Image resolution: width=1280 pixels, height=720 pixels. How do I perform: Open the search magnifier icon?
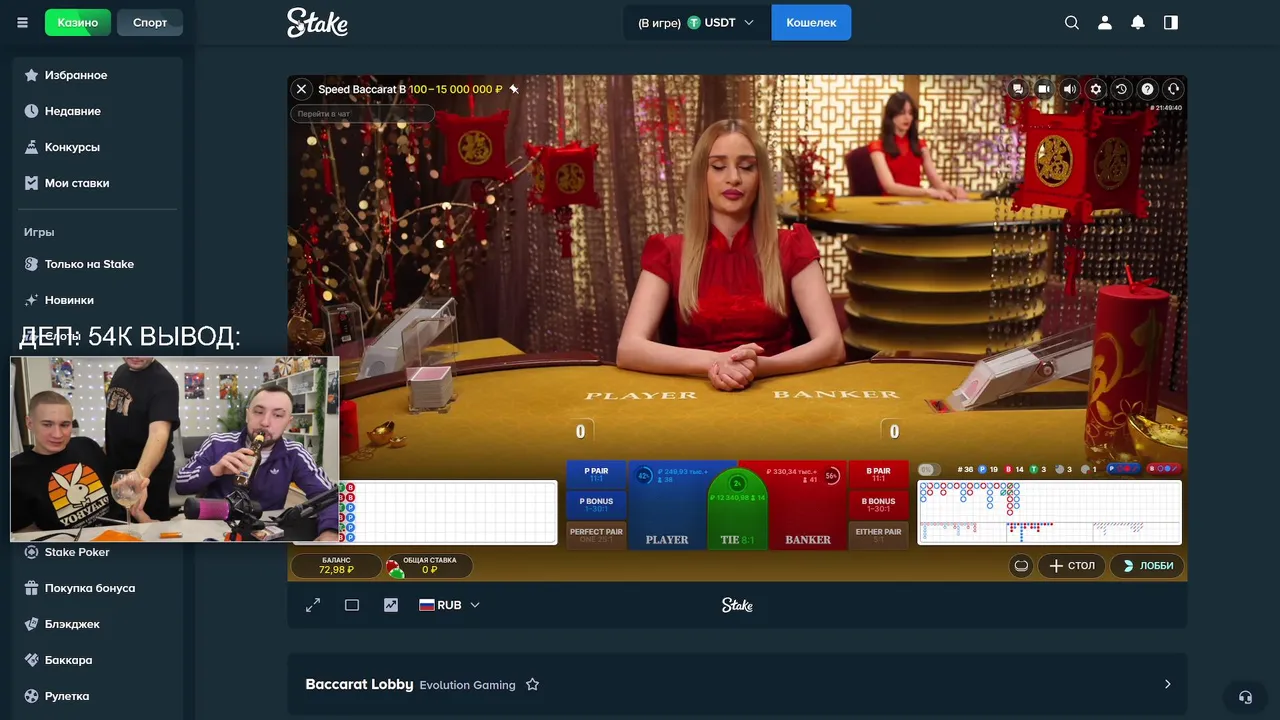tap(1072, 22)
